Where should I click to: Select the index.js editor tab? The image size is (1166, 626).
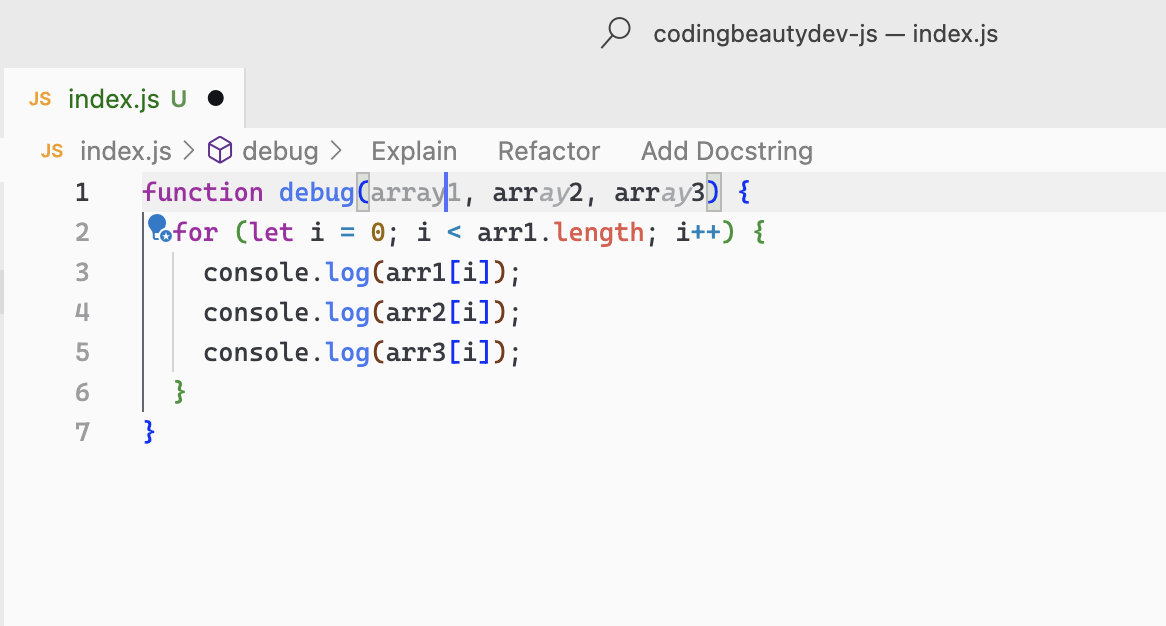point(124,98)
